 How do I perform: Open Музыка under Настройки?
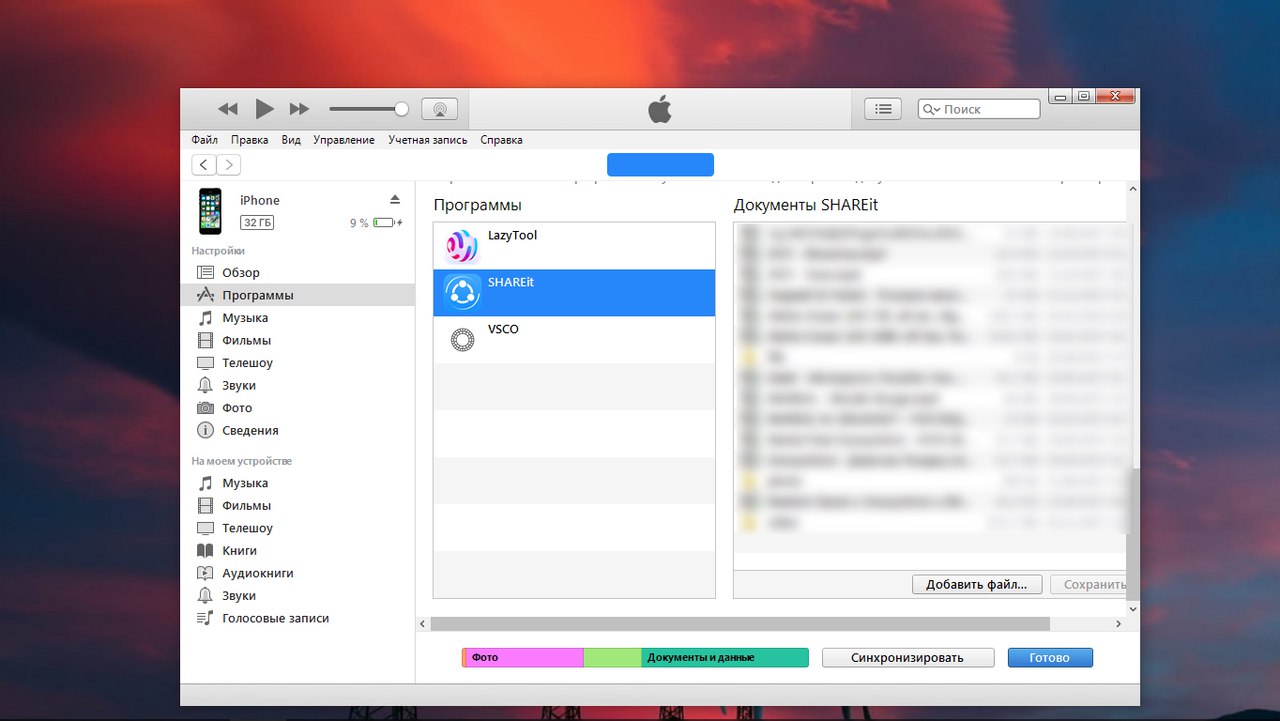click(298, 317)
